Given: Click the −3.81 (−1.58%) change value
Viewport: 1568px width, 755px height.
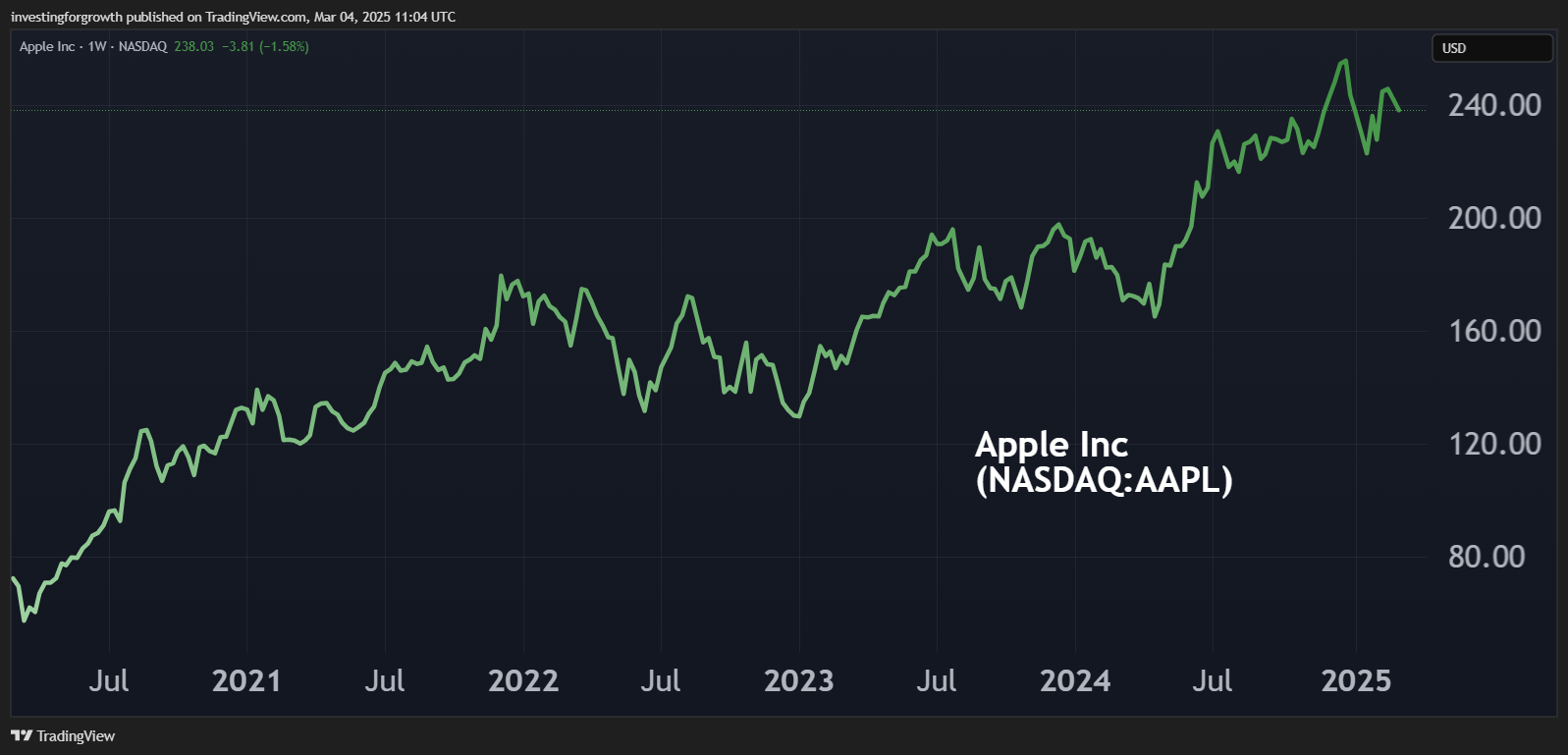Looking at the screenshot, I should 265,46.
